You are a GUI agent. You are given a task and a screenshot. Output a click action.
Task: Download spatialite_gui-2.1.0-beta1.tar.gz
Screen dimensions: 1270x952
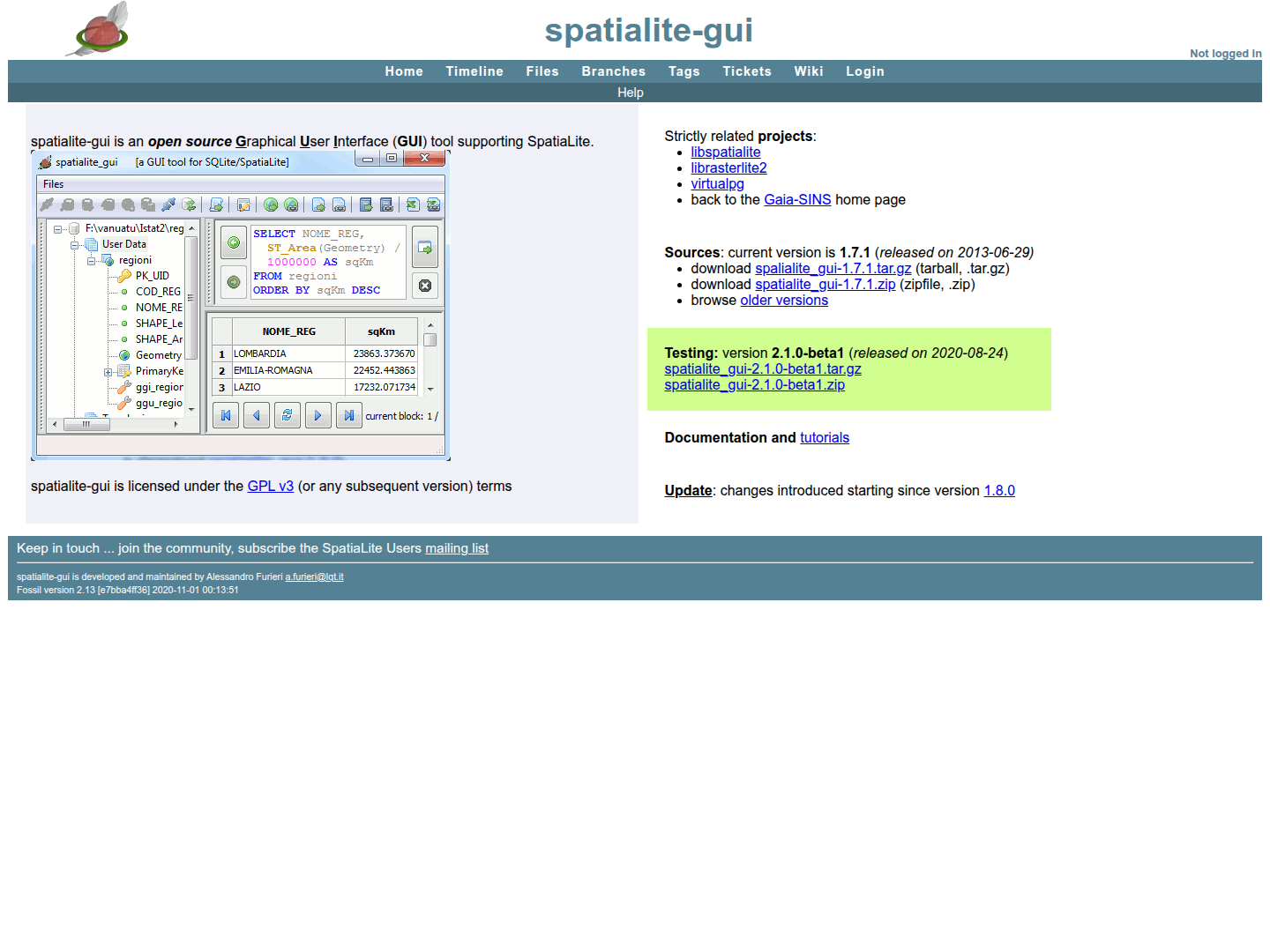click(x=763, y=369)
